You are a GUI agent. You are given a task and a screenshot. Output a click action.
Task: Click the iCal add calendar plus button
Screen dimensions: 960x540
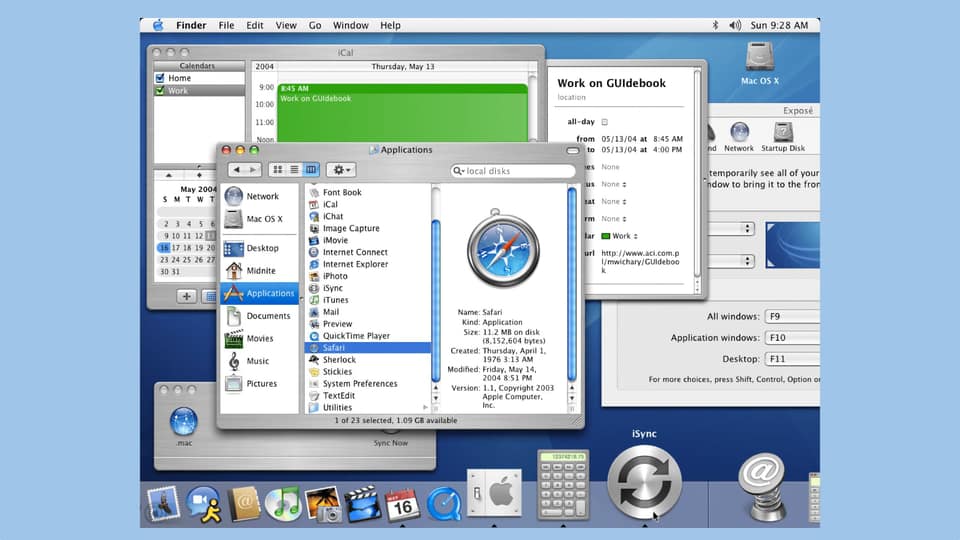[186, 296]
